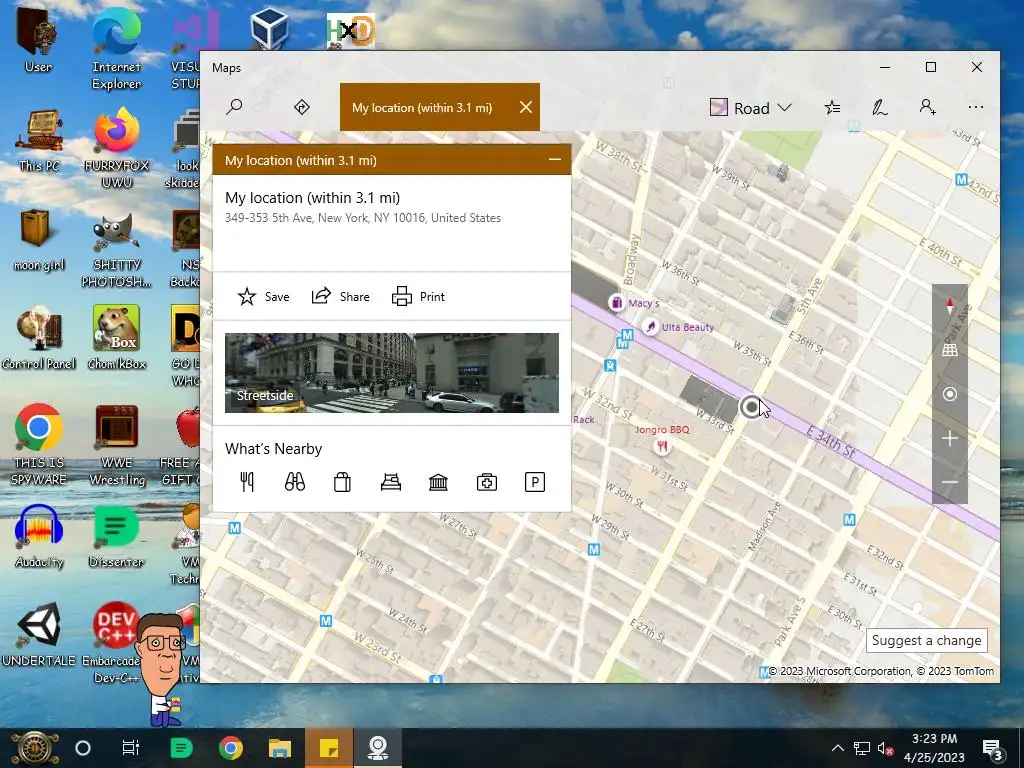Open File Explorer from the taskbar
The height and width of the screenshot is (768, 1024).
click(x=280, y=748)
